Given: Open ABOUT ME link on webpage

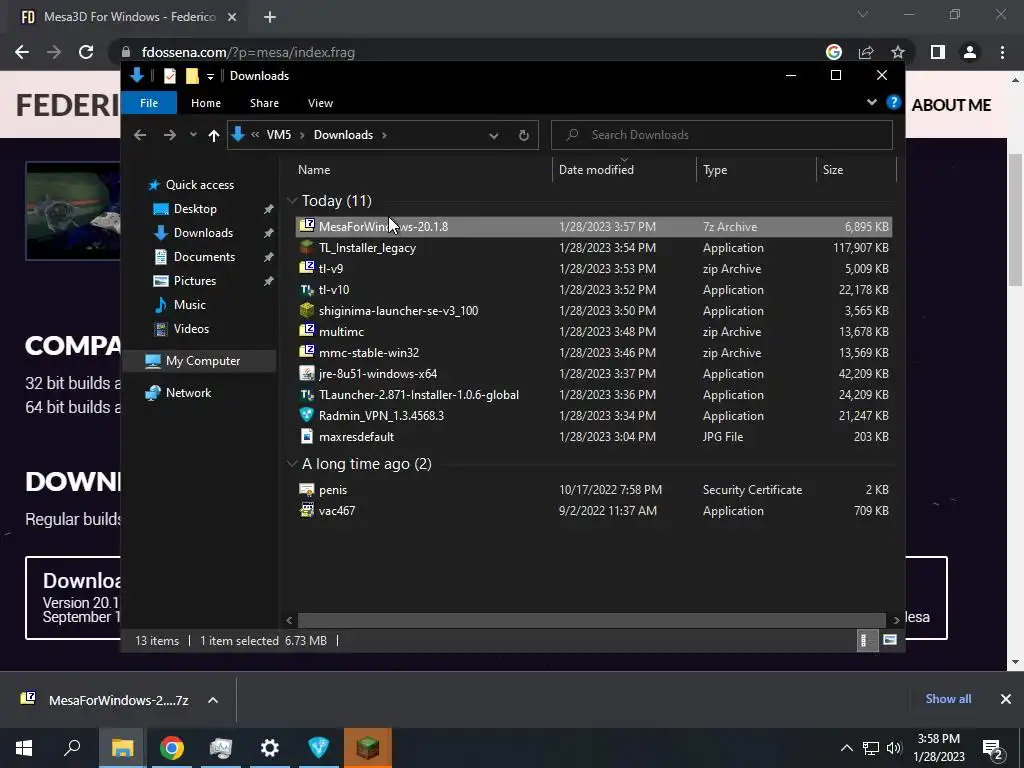Looking at the screenshot, I should (x=951, y=105).
